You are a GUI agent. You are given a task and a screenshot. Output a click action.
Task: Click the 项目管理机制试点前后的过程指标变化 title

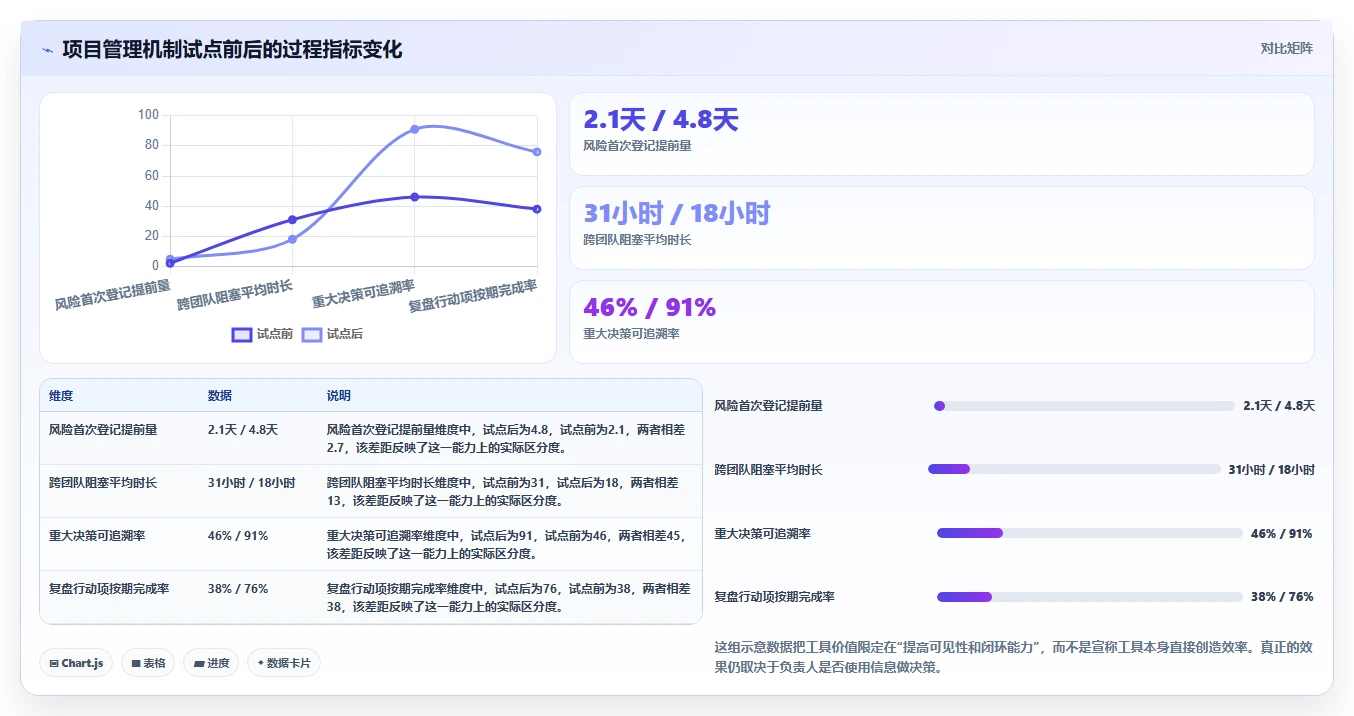pyautogui.click(x=232, y=49)
